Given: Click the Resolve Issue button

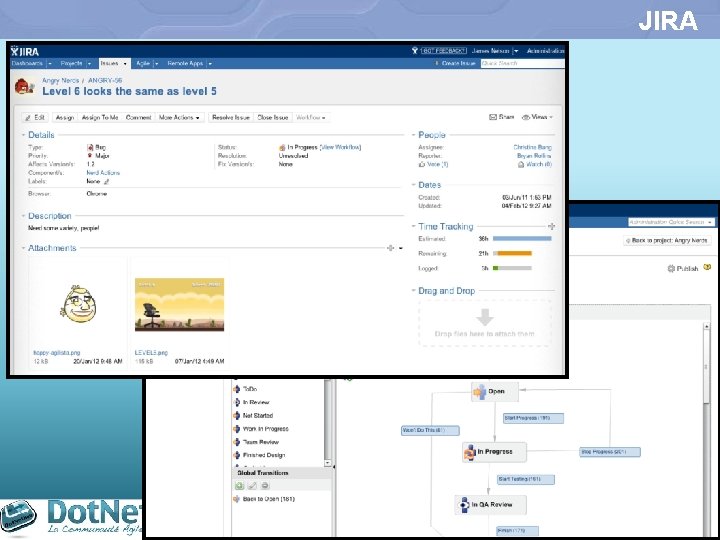Looking at the screenshot, I should (x=231, y=118).
